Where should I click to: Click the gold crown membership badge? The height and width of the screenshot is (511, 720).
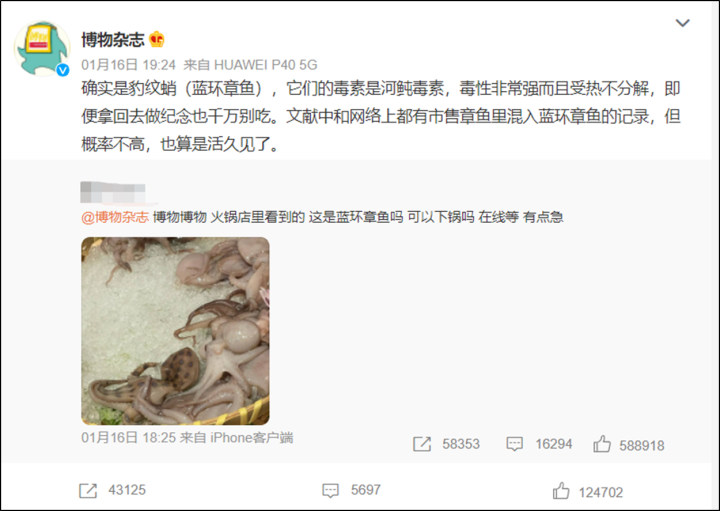click(x=157, y=39)
